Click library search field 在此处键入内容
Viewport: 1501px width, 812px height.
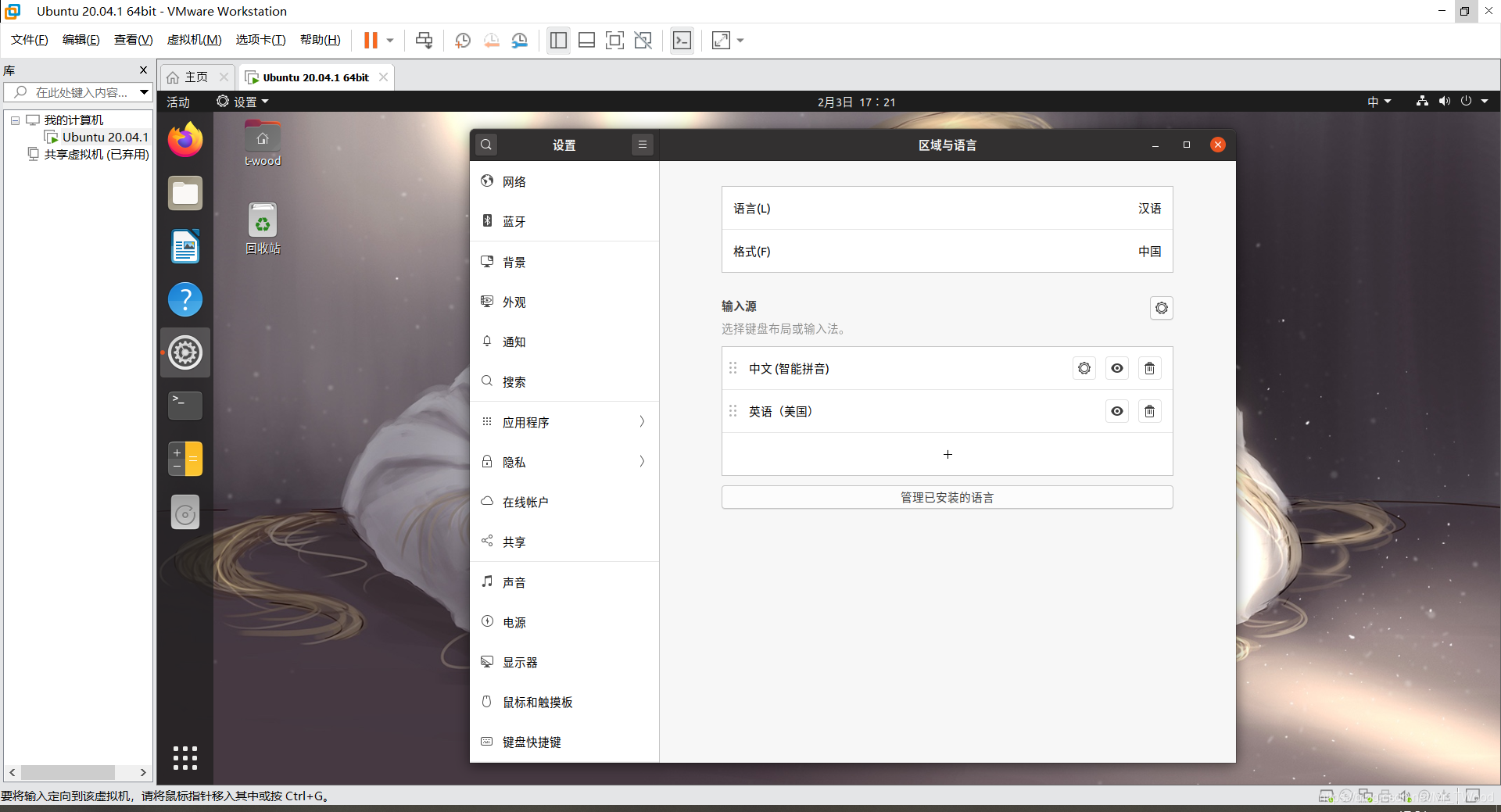click(77, 92)
